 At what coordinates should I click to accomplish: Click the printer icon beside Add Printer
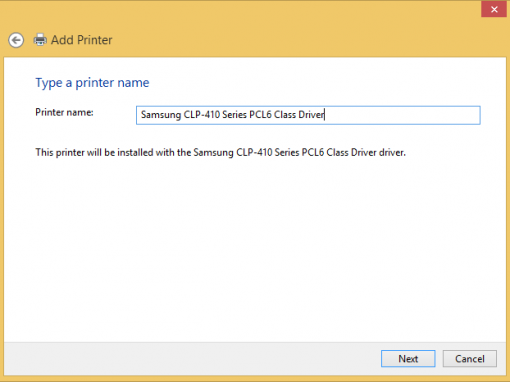[x=40, y=40]
